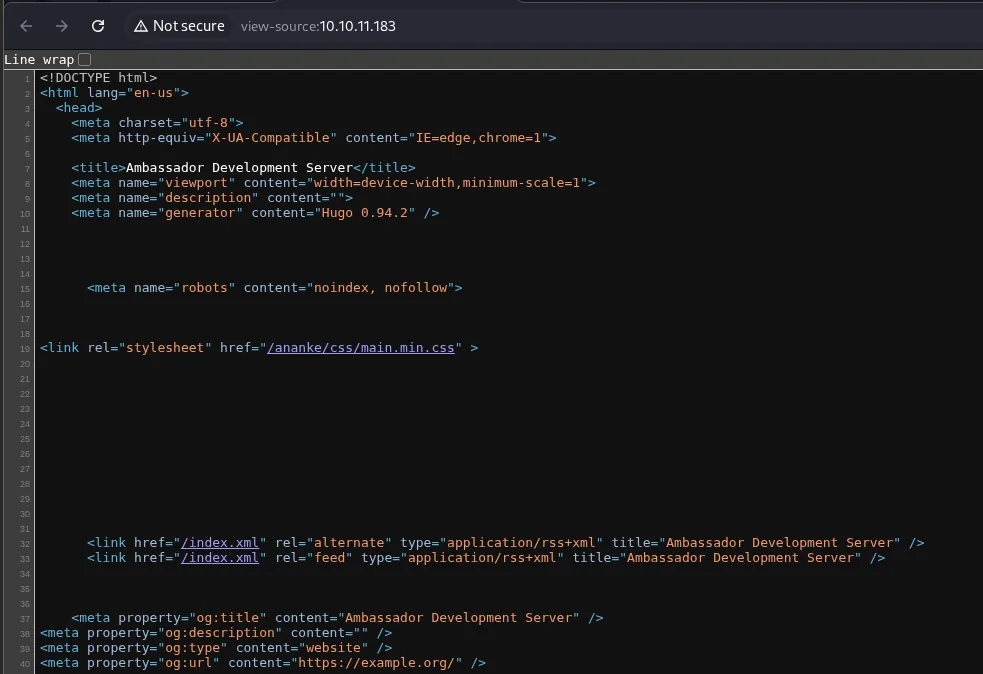Click line number 19 in the gutter
Viewport: 983px width, 674px height.
25,349
